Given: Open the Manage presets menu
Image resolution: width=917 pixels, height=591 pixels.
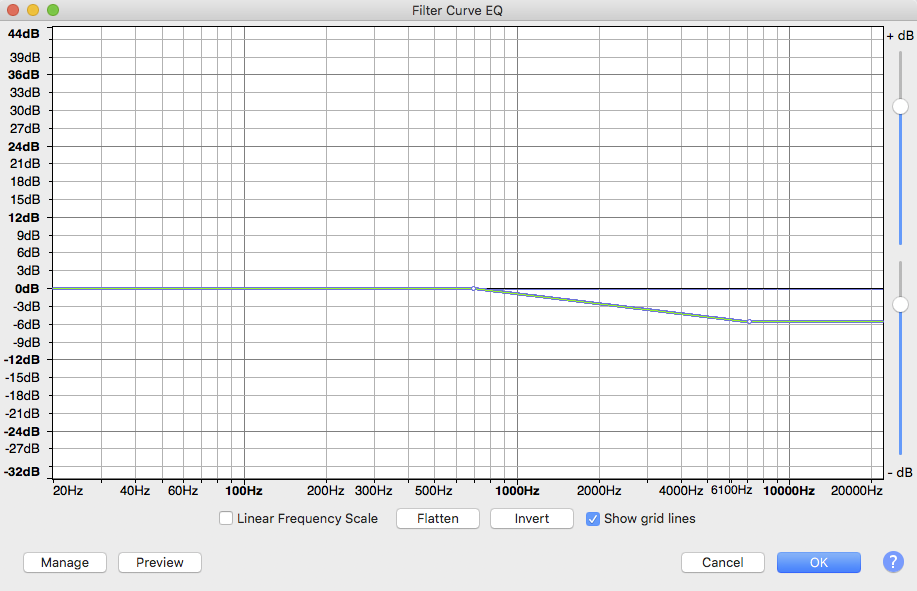Looking at the screenshot, I should 64,562.
